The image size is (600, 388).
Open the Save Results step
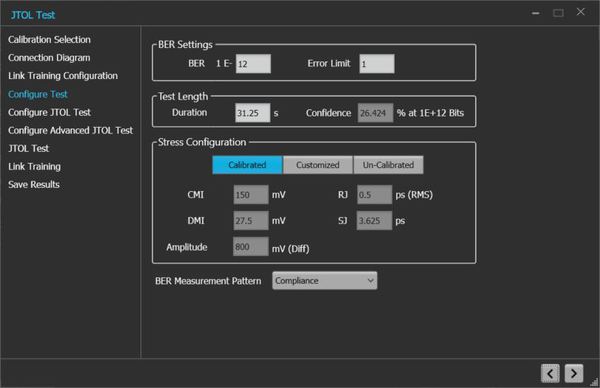(34, 184)
